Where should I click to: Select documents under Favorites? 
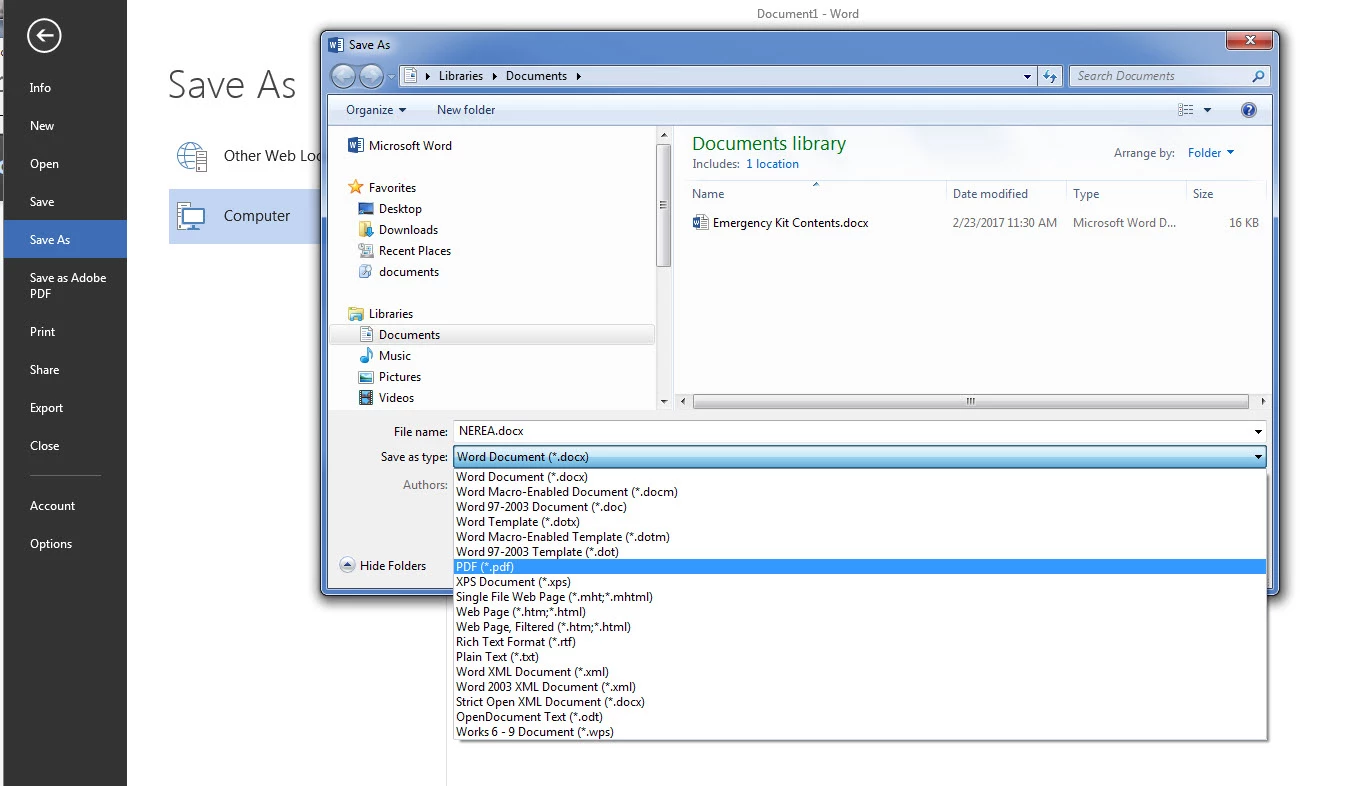point(409,272)
